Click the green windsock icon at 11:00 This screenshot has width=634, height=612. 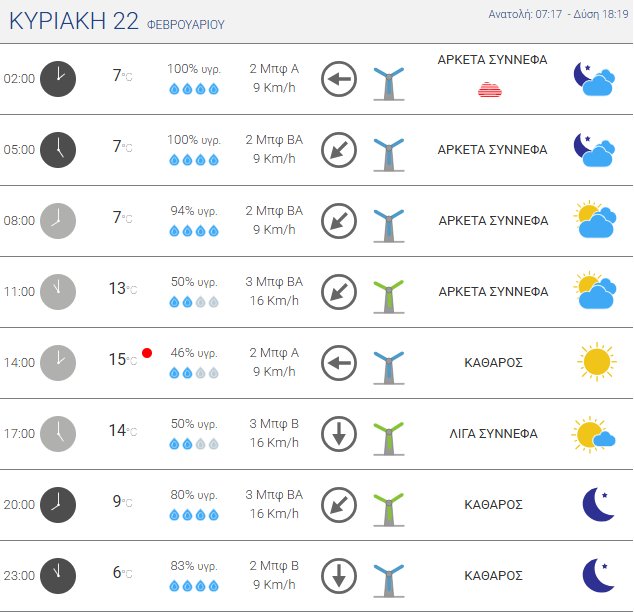click(x=388, y=292)
